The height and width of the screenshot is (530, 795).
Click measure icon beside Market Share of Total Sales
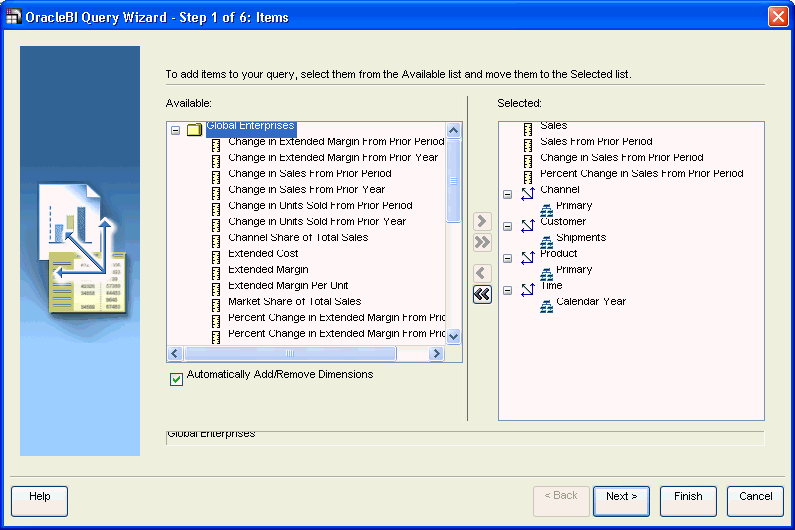pos(216,306)
